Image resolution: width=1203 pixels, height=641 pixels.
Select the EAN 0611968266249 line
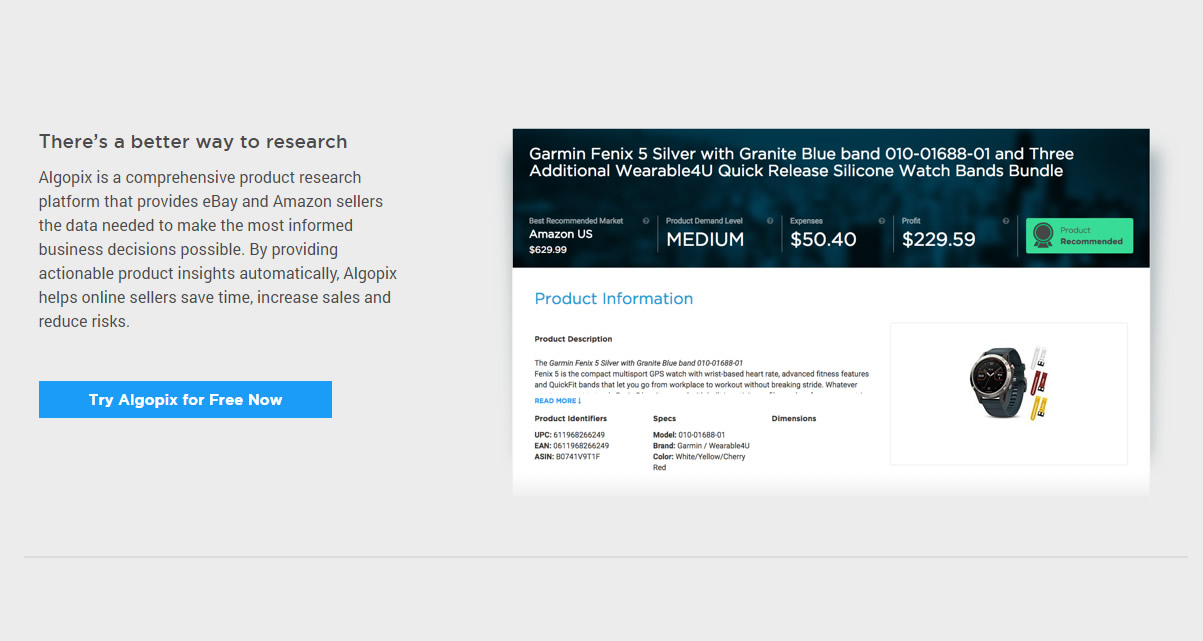point(572,446)
